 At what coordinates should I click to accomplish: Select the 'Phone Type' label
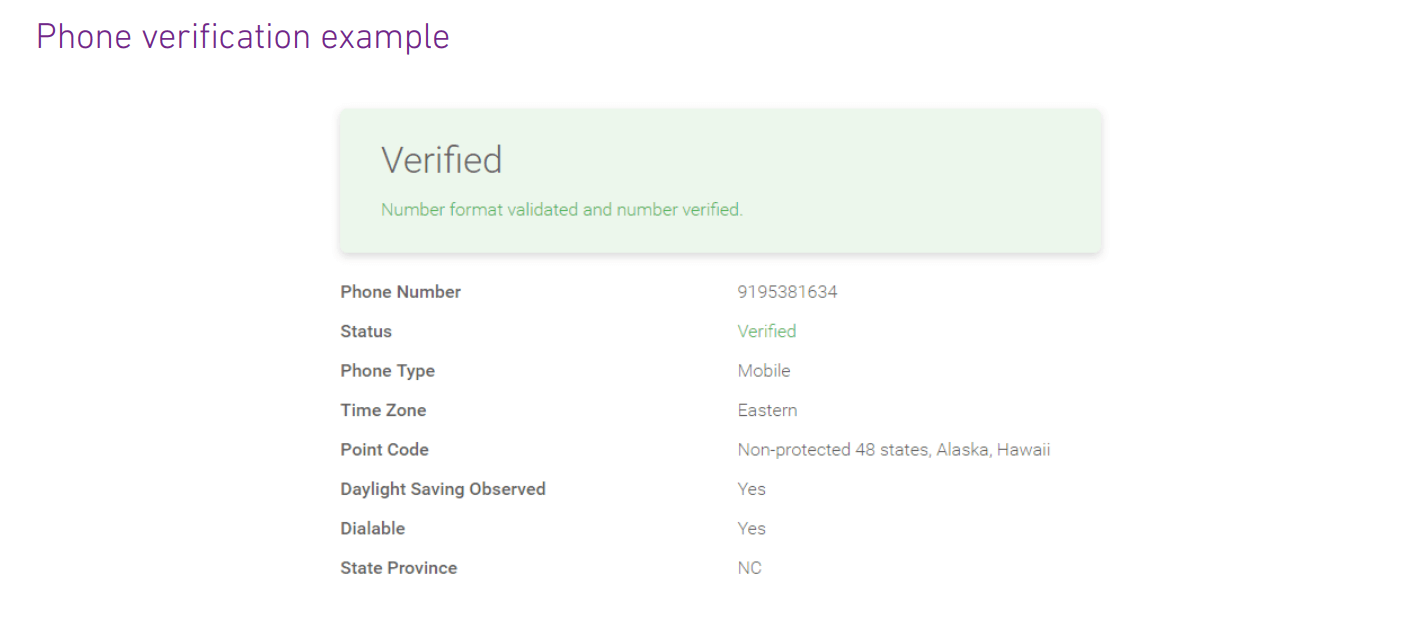(387, 371)
